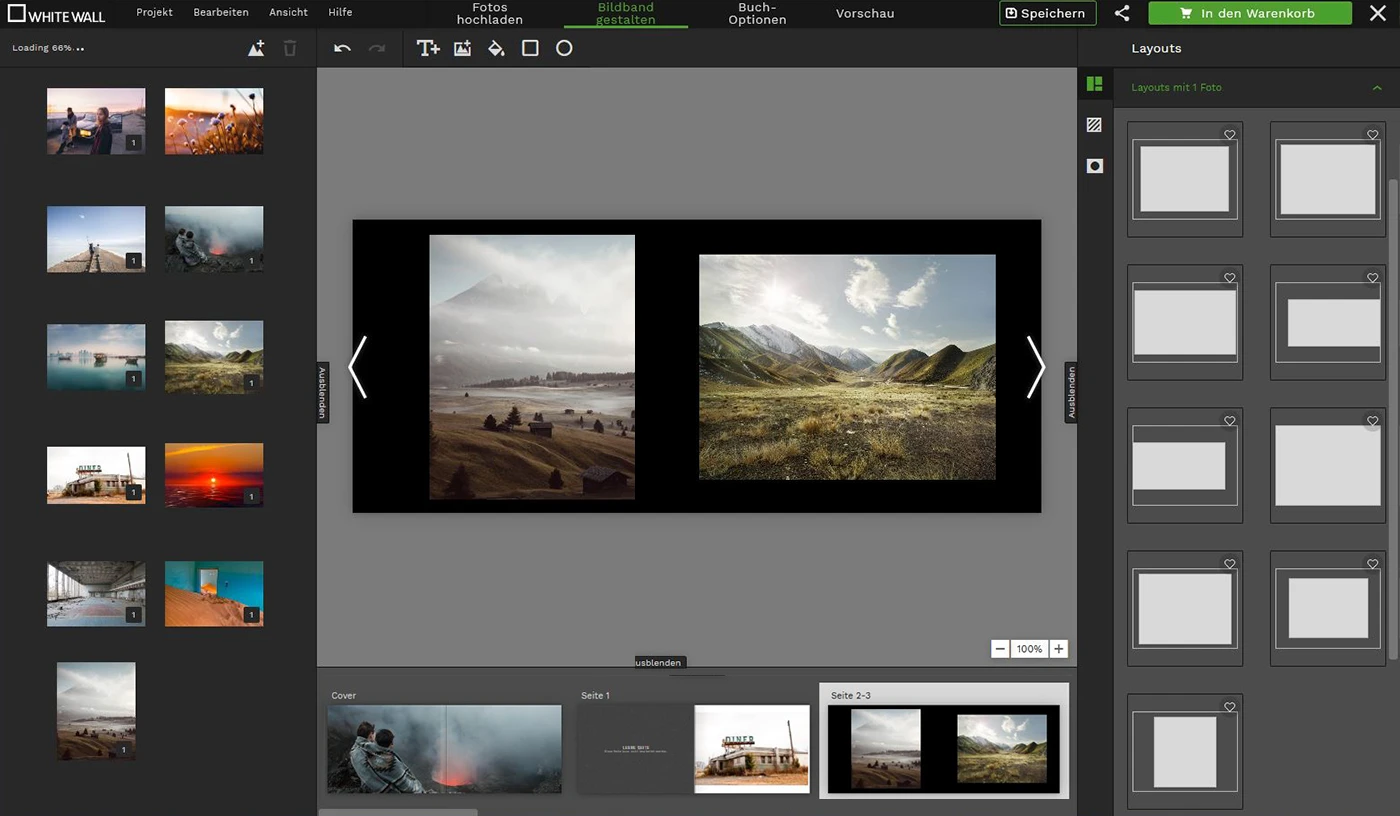This screenshot has width=1400, height=816.
Task: Click the share icon
Action: click(1122, 13)
